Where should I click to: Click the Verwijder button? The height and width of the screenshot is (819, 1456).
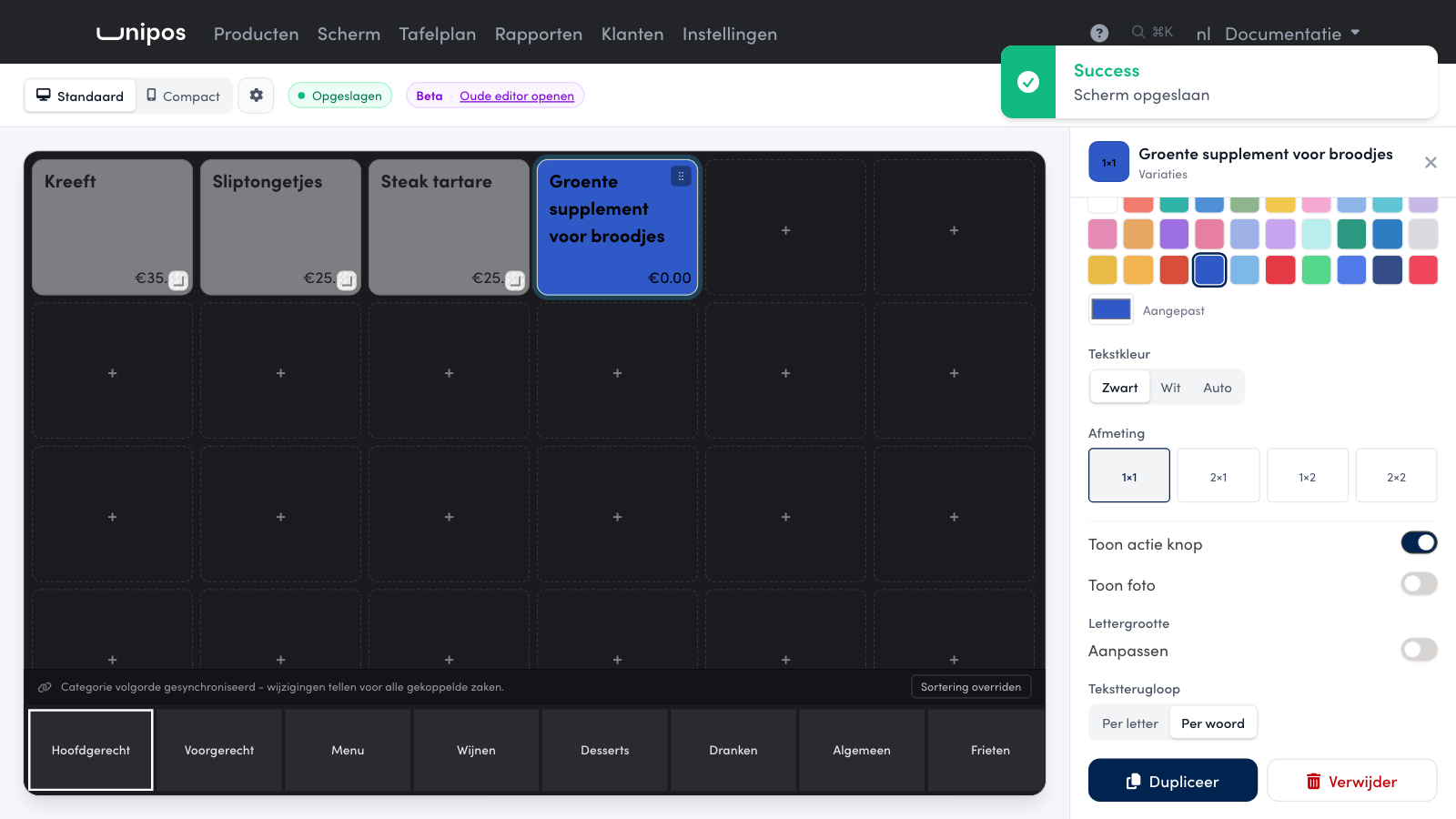[x=1351, y=781]
